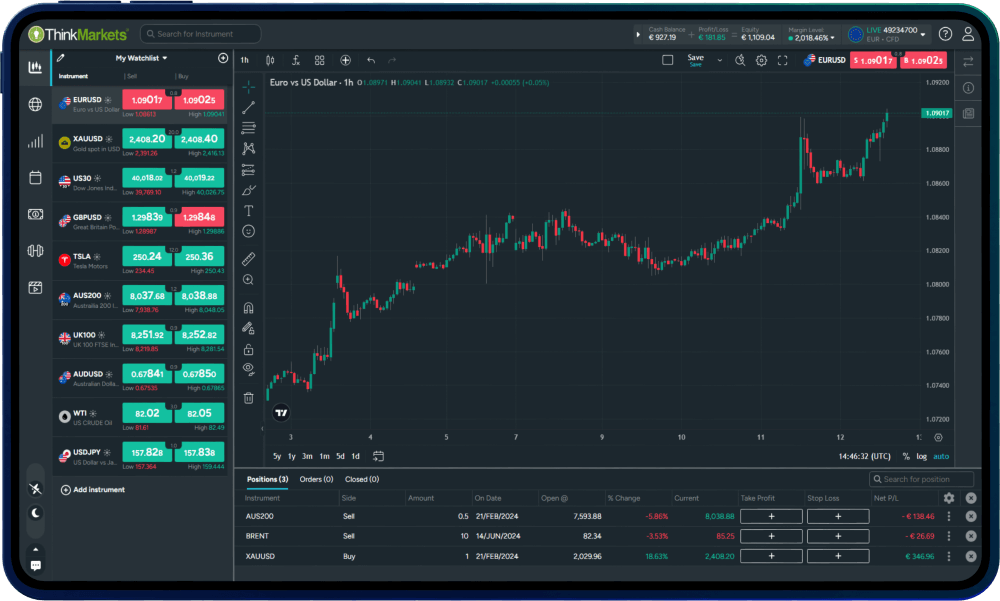Open the 1h timeframe selector

245,60
